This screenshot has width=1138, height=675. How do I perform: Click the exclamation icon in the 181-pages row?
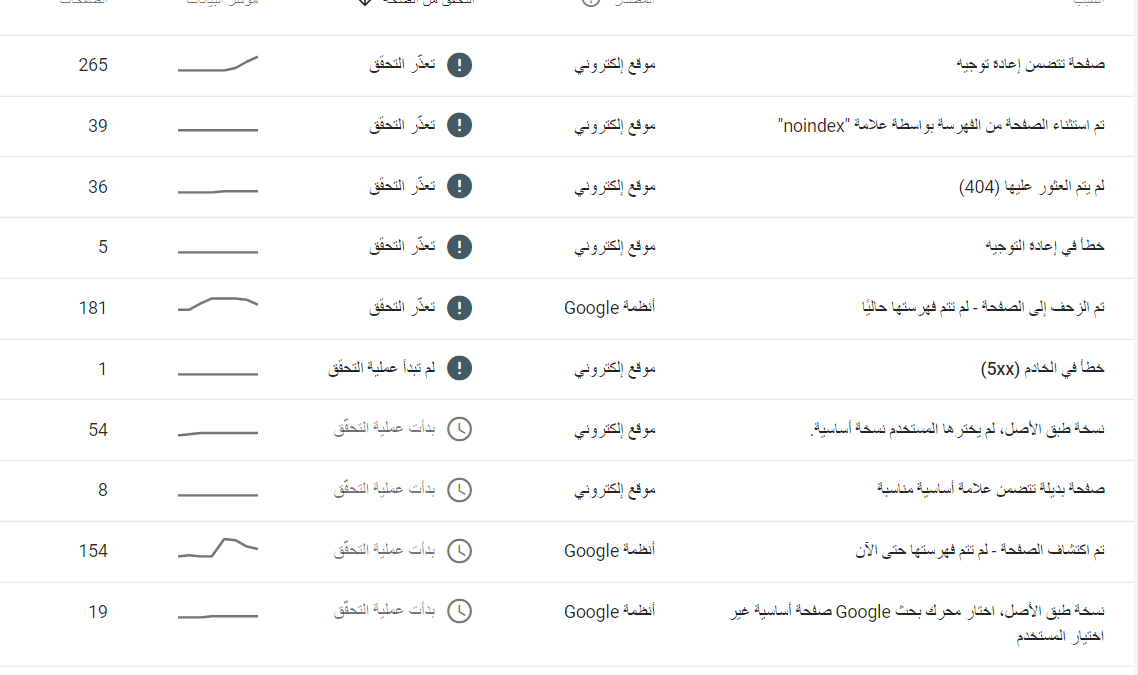click(x=459, y=307)
